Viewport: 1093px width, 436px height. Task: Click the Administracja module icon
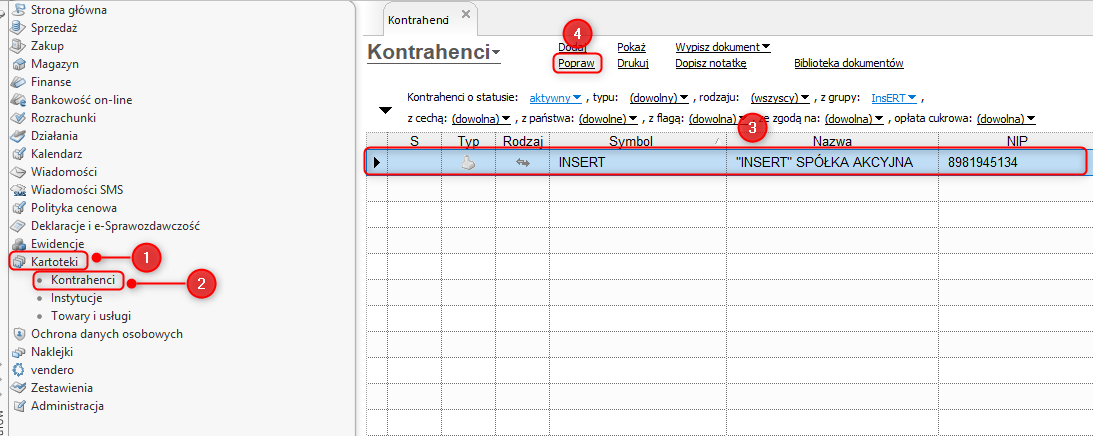(x=19, y=406)
